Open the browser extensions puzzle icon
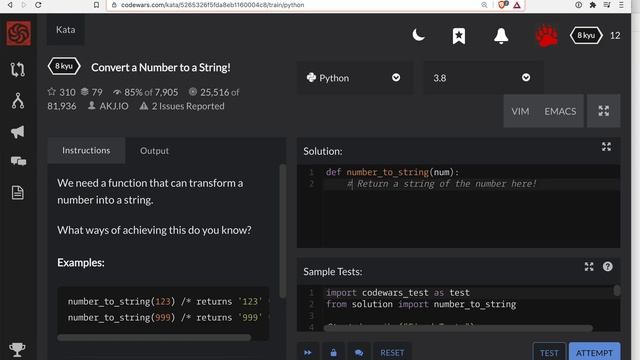This screenshot has width=640, height=360. (593, 5)
